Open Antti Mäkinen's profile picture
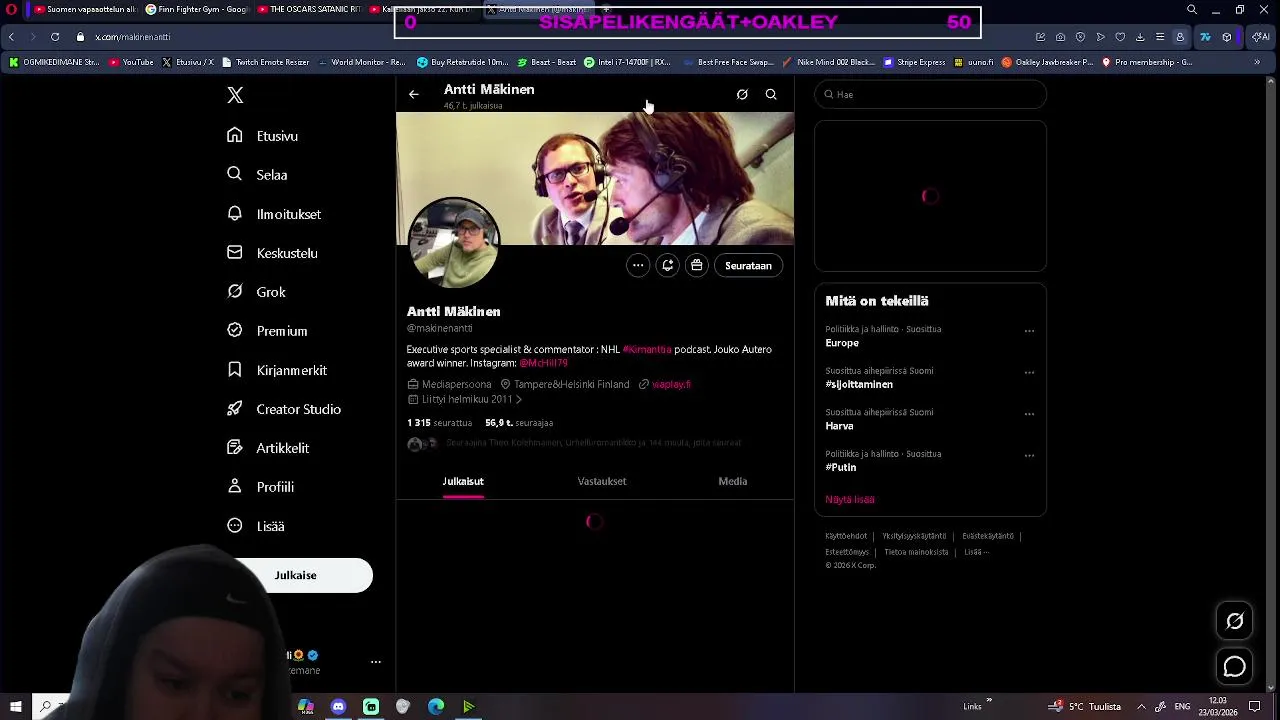Screen dimensions: 1280x720 pyautogui.click(x=454, y=242)
